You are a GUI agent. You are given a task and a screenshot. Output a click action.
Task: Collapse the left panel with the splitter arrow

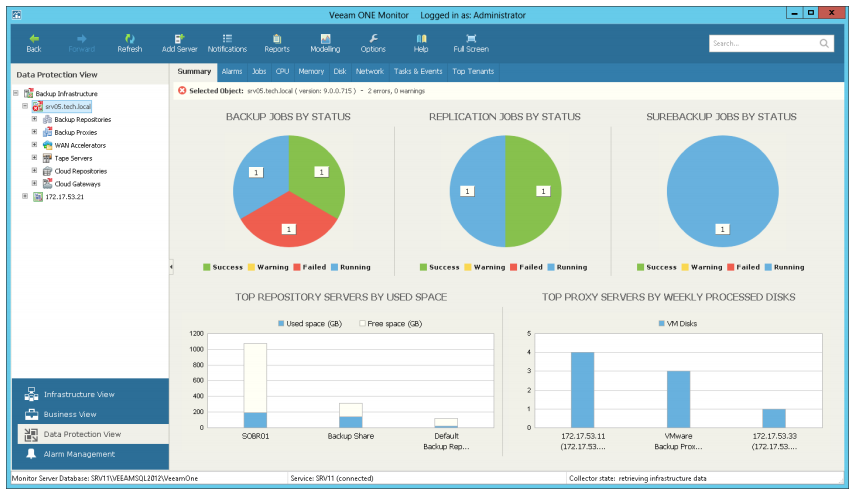pos(171,267)
